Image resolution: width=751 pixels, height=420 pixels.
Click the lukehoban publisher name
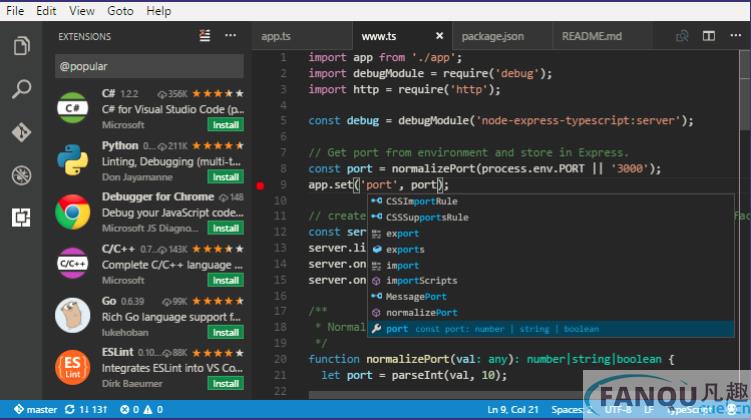(x=125, y=332)
